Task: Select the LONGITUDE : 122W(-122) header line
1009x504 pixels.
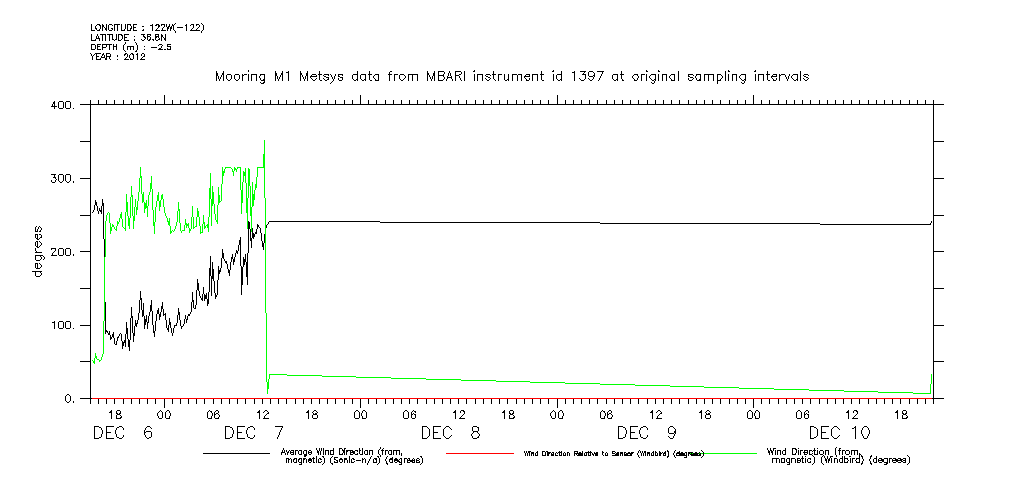Action: tap(147, 28)
